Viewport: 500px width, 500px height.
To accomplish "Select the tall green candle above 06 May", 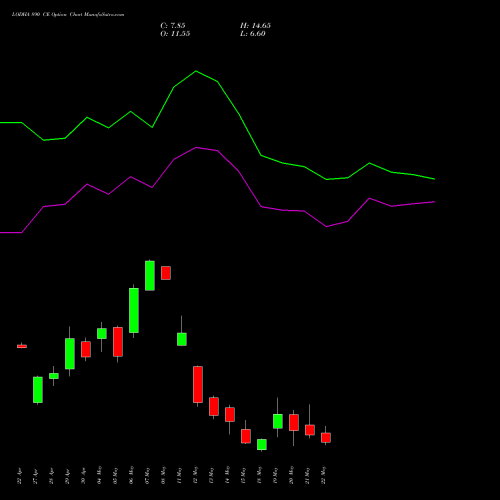I will click(134, 310).
